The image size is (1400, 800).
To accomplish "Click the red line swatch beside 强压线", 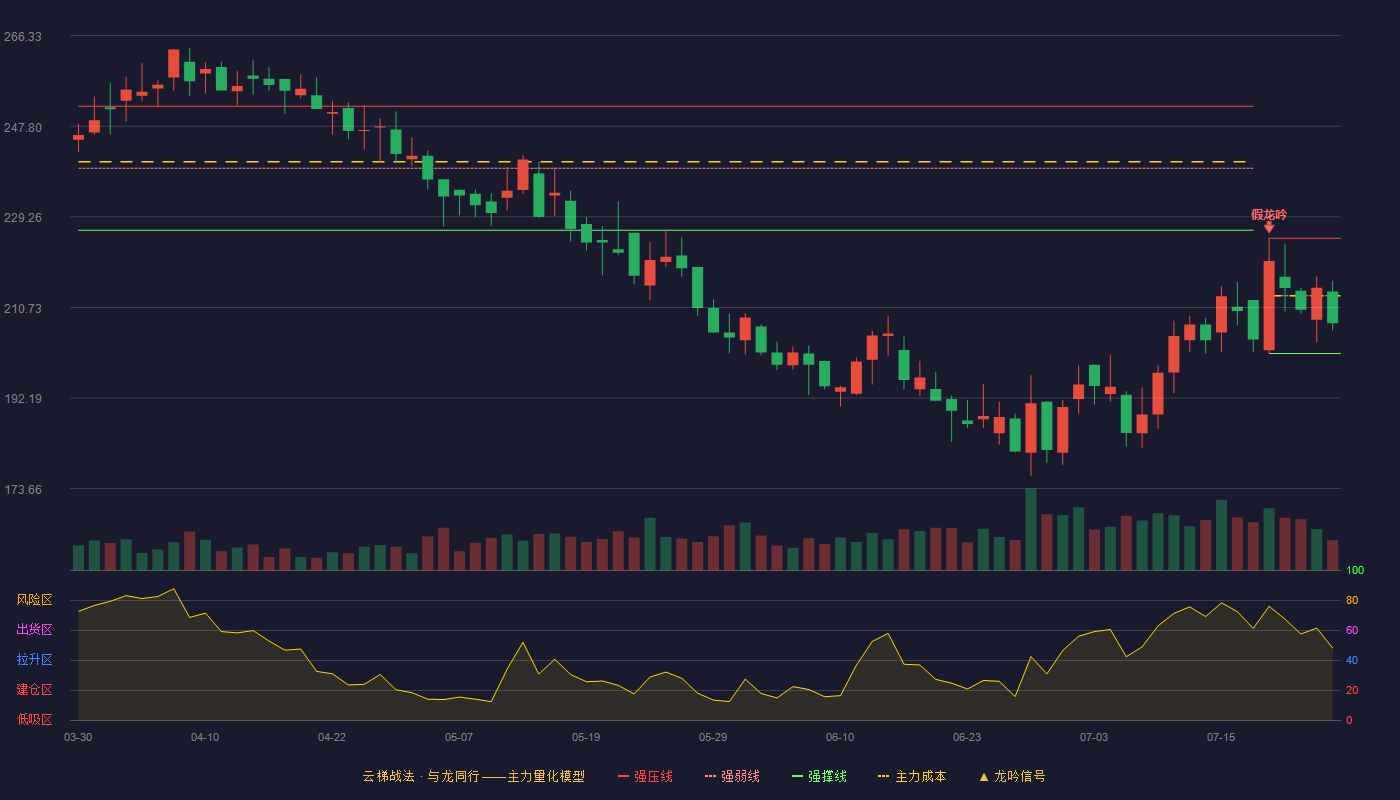I will click(624, 776).
